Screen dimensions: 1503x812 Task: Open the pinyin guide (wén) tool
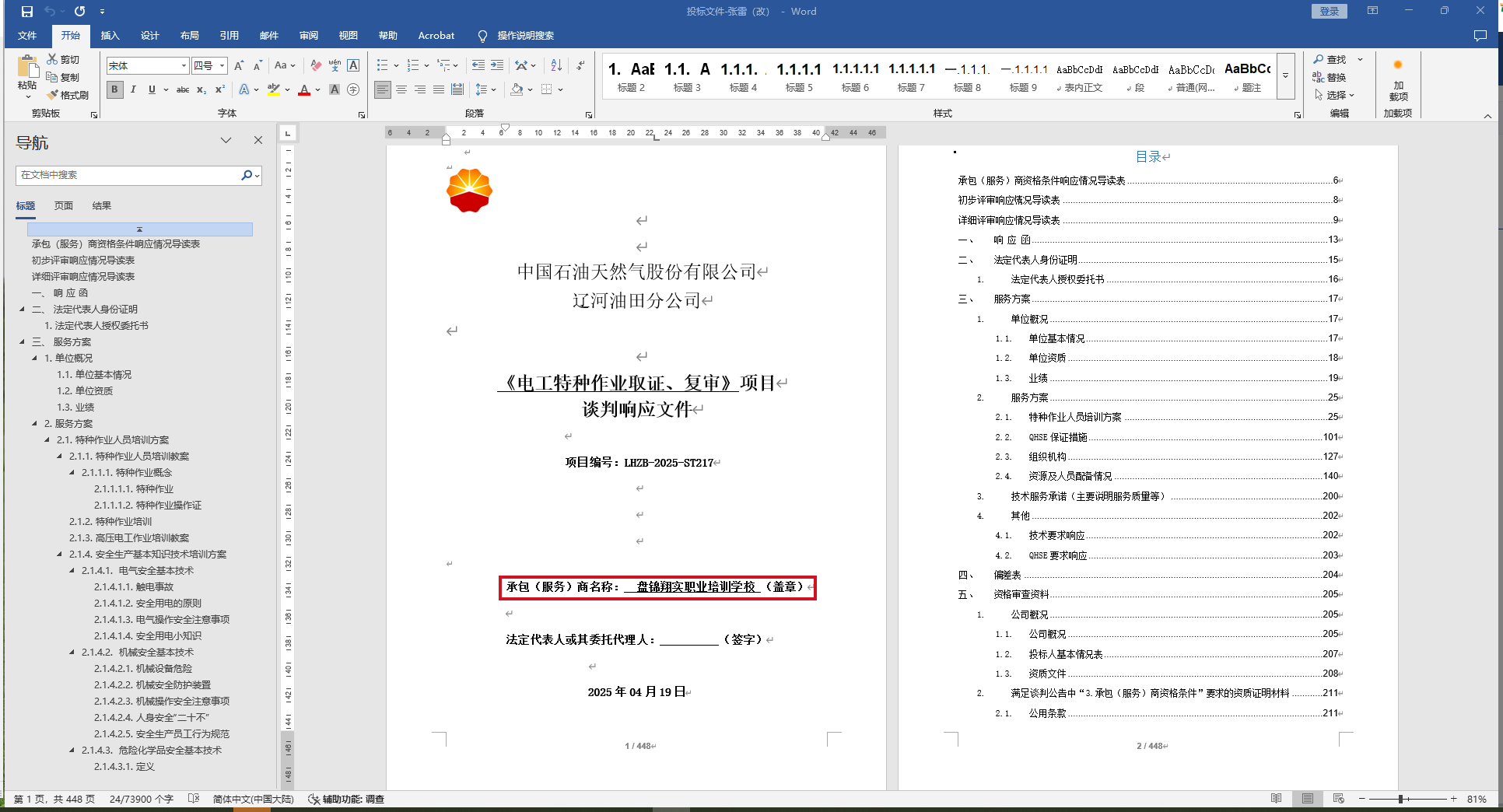[335, 66]
